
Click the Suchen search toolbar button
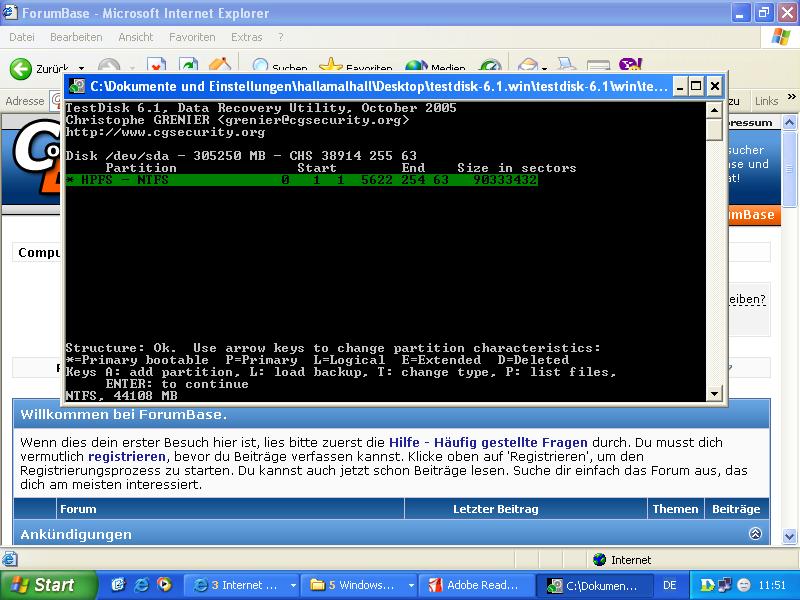[x=280, y=66]
